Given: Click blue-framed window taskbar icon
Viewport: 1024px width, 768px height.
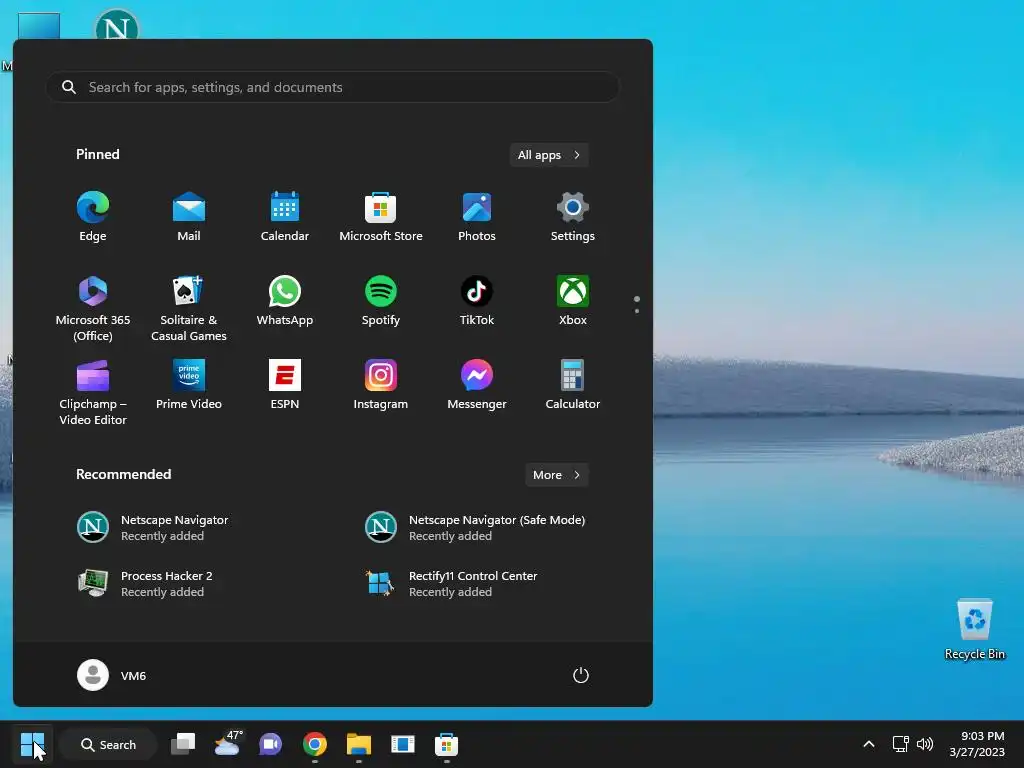Looking at the screenshot, I should (x=403, y=744).
